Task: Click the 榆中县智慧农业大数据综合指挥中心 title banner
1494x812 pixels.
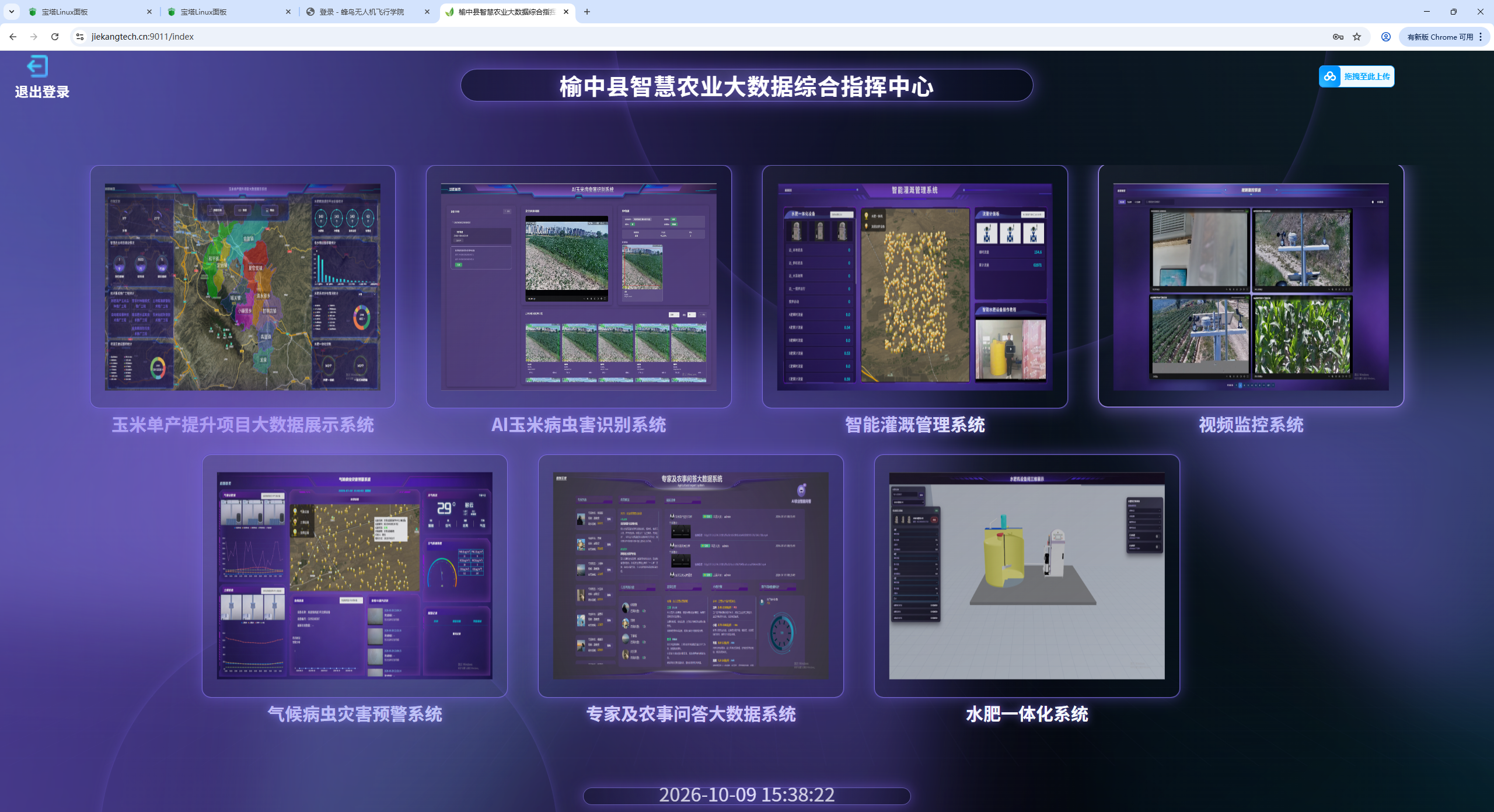Action: [x=746, y=86]
